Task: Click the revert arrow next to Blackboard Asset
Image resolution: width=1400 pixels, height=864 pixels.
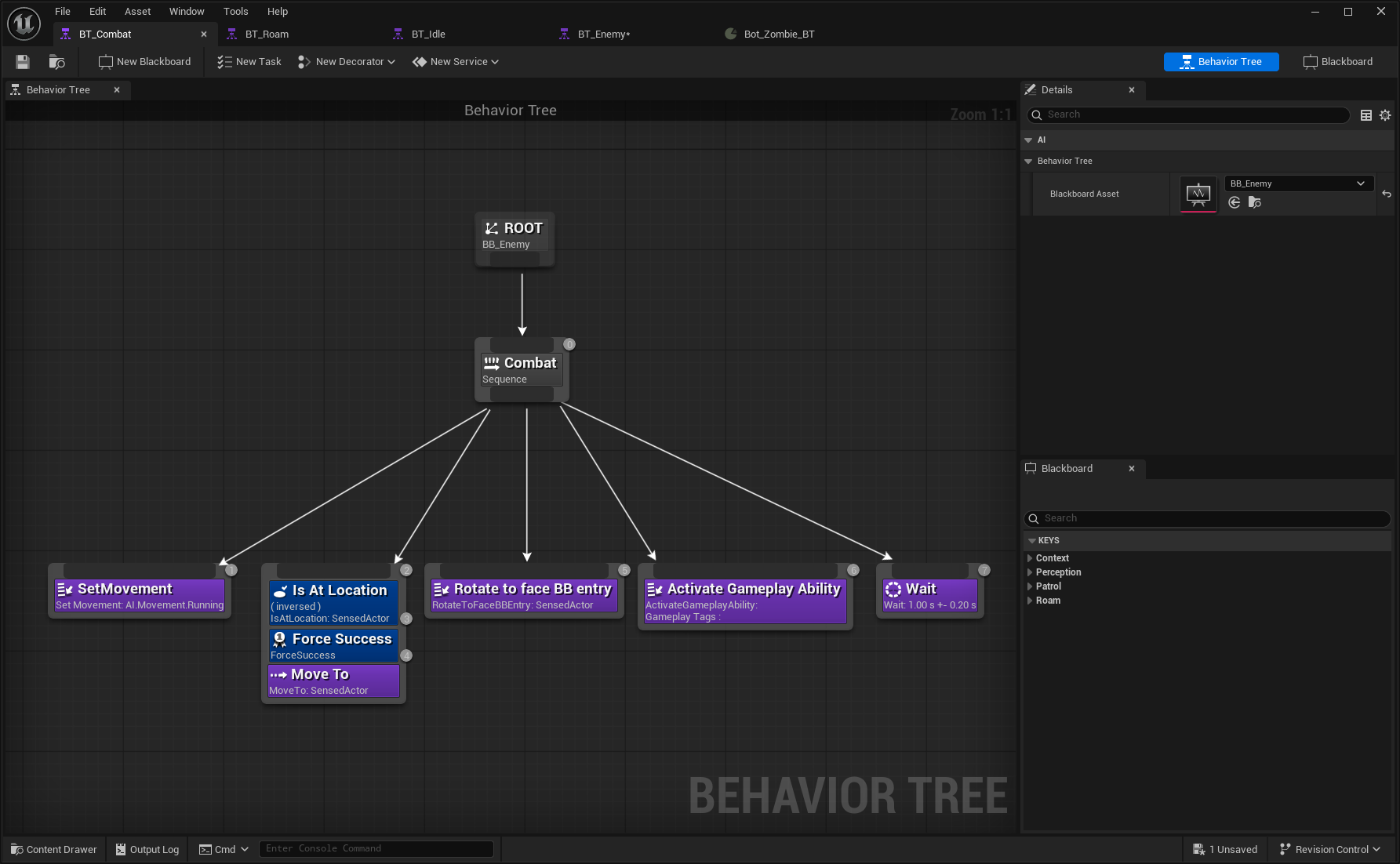Action: pyautogui.click(x=1387, y=194)
